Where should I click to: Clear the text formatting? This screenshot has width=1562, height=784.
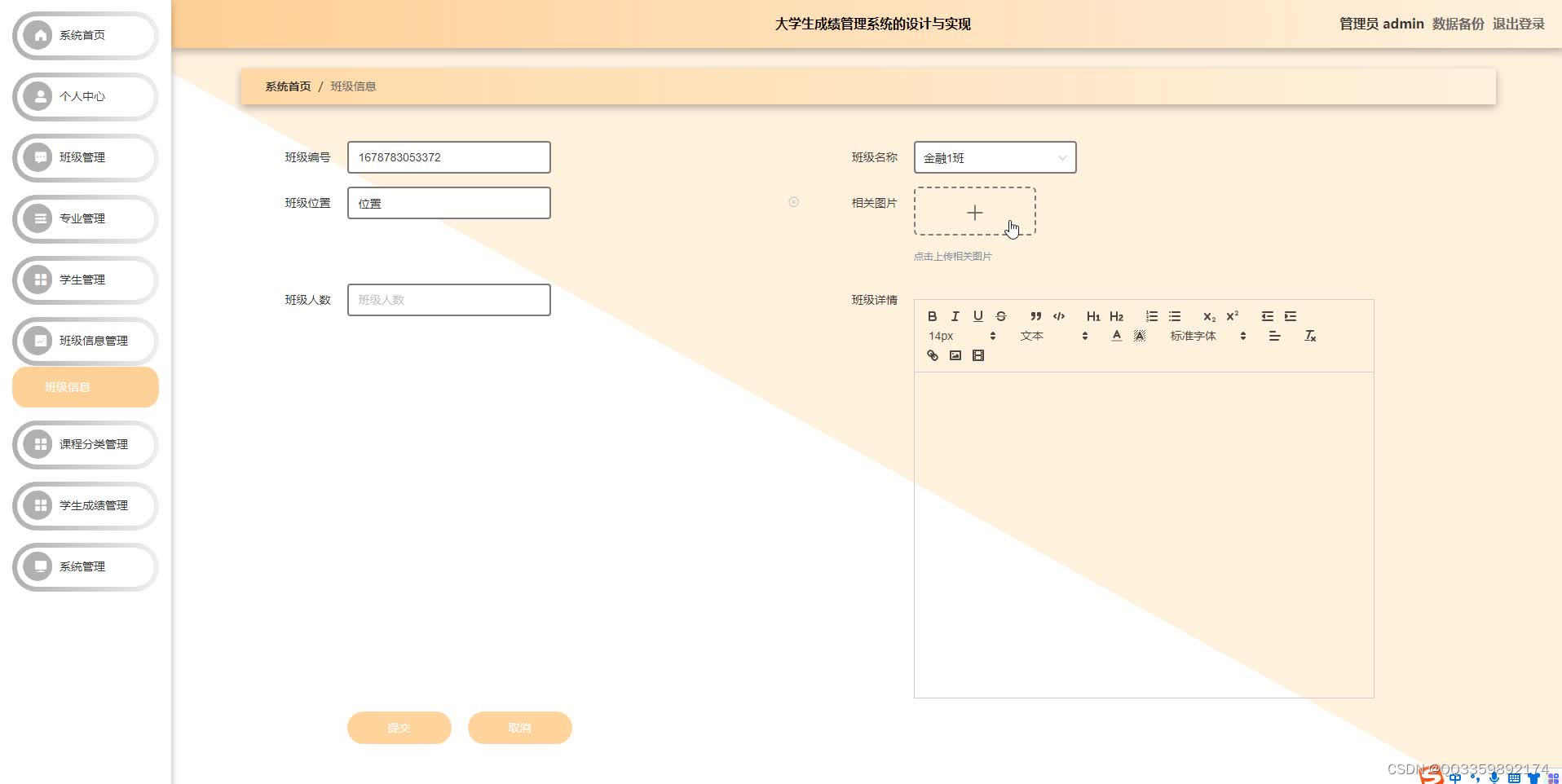pyautogui.click(x=1309, y=336)
